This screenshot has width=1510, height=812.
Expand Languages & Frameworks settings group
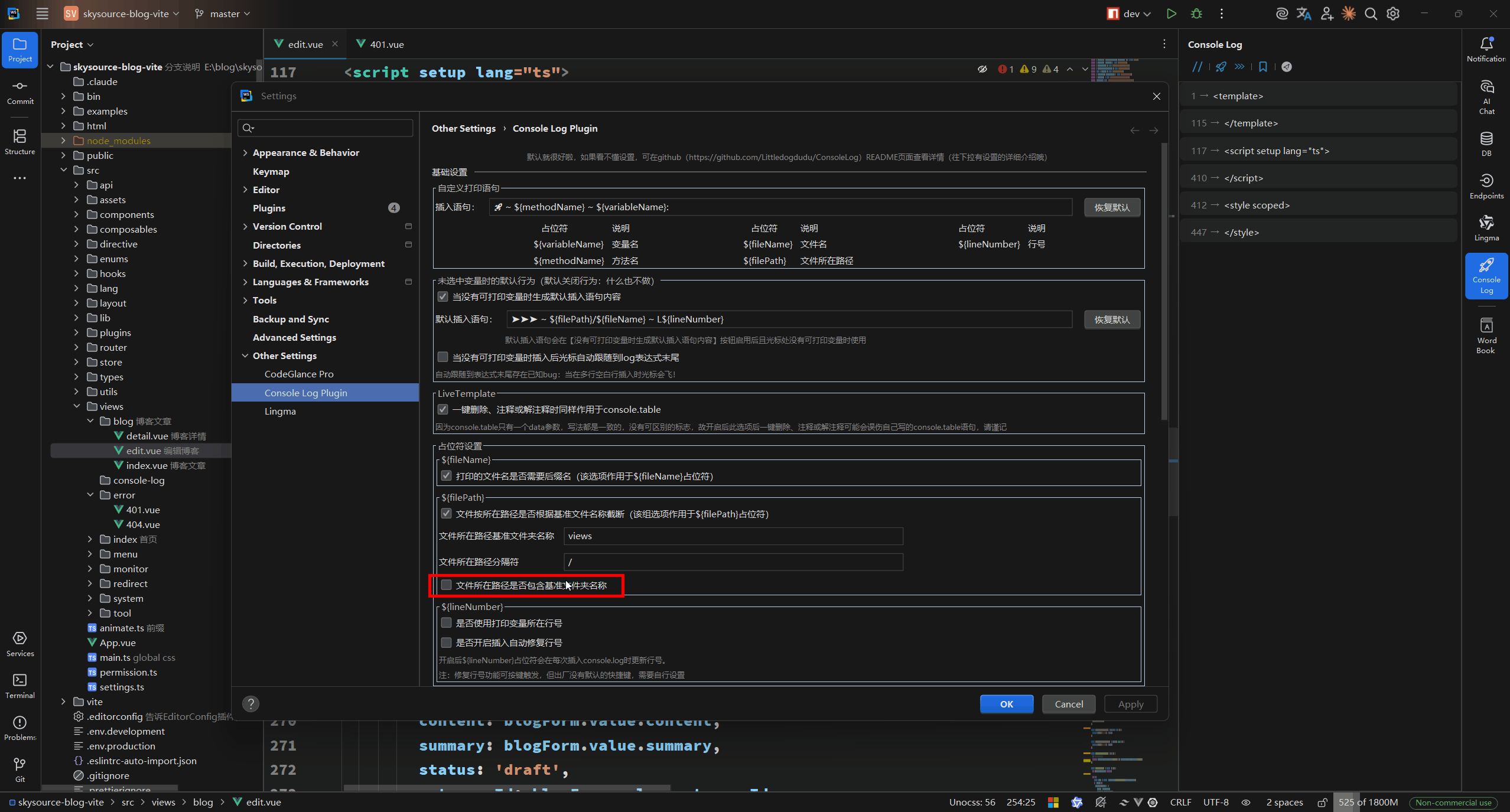tap(245, 282)
